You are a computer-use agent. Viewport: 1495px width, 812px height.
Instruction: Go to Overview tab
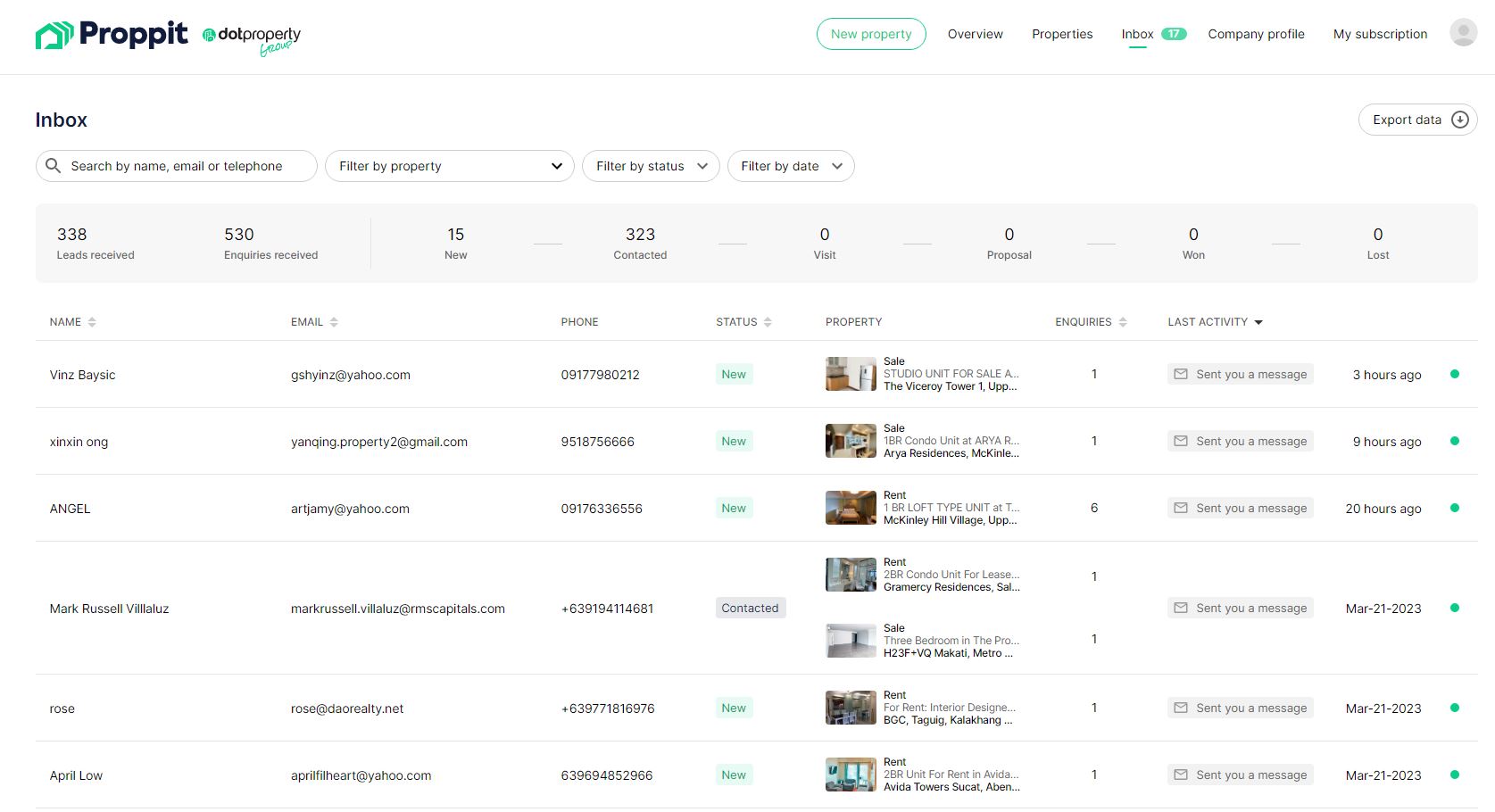pos(975,34)
